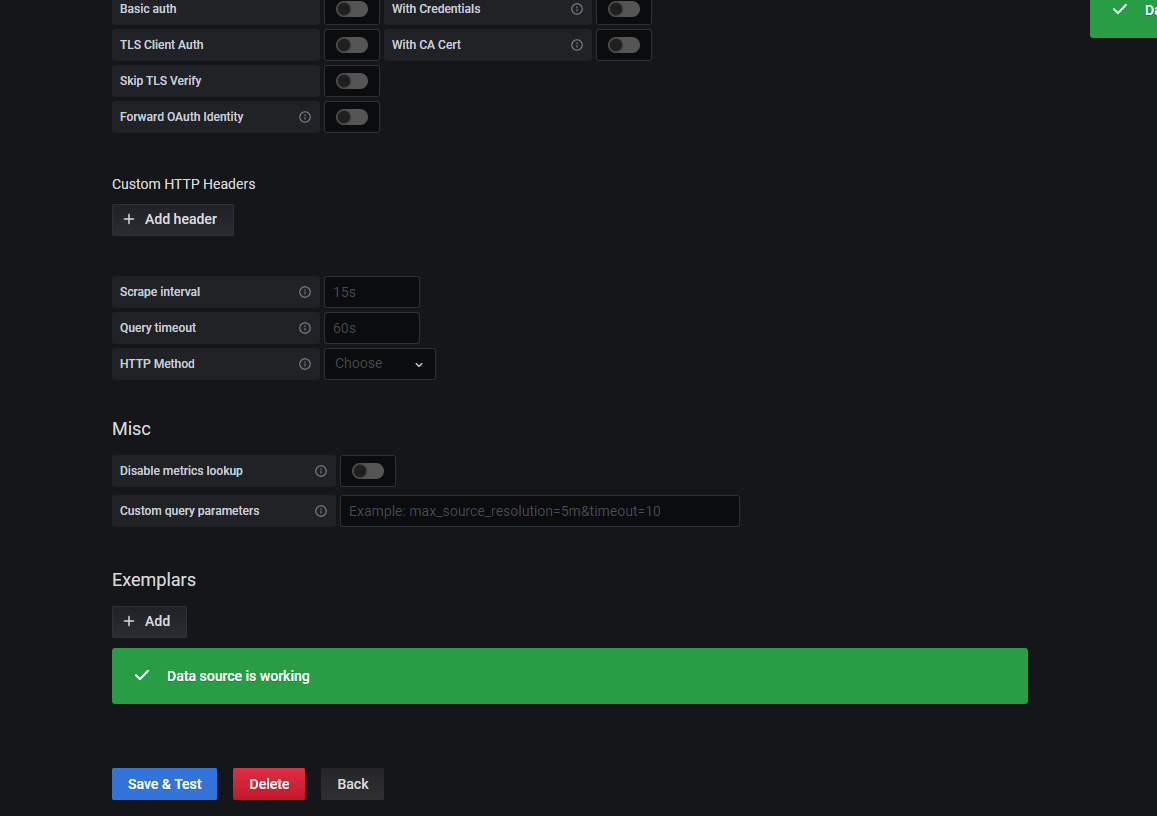
Task: Focus the Custom query parameters field
Action: 539,511
